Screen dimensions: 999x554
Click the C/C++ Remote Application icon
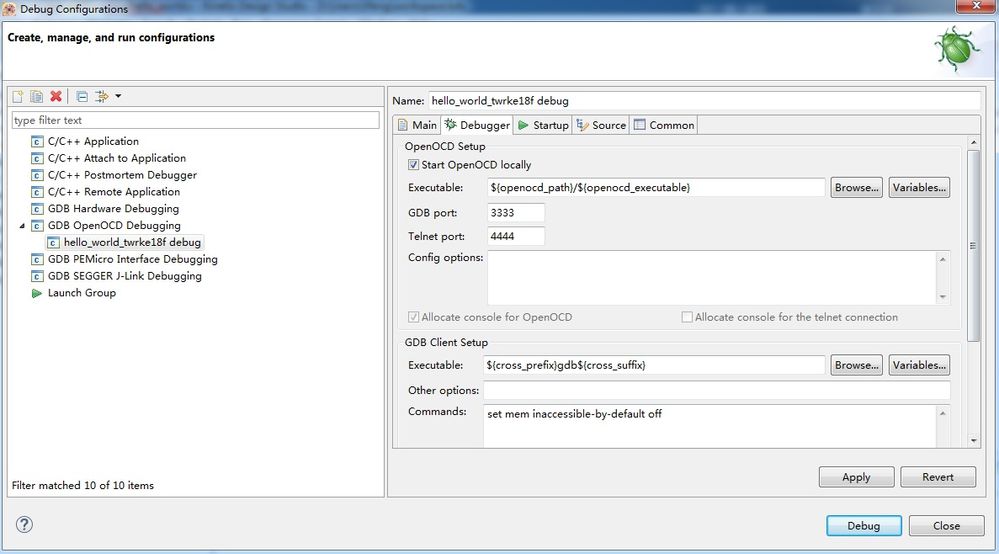pos(37,192)
